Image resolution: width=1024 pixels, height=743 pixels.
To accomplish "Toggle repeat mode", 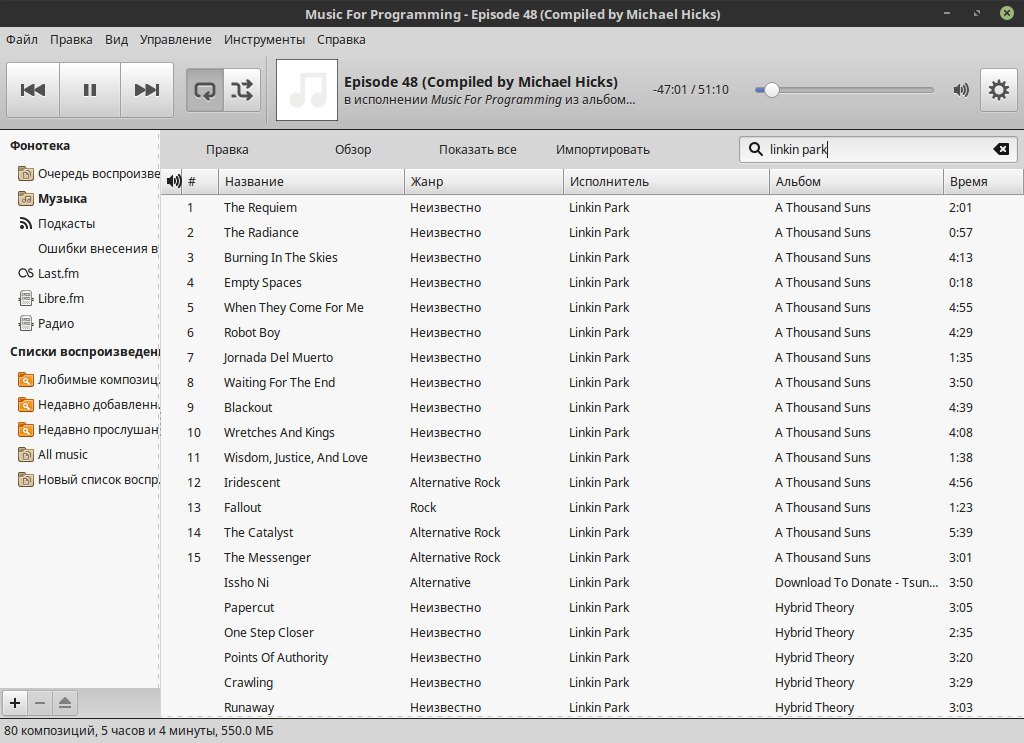I will [x=205, y=90].
